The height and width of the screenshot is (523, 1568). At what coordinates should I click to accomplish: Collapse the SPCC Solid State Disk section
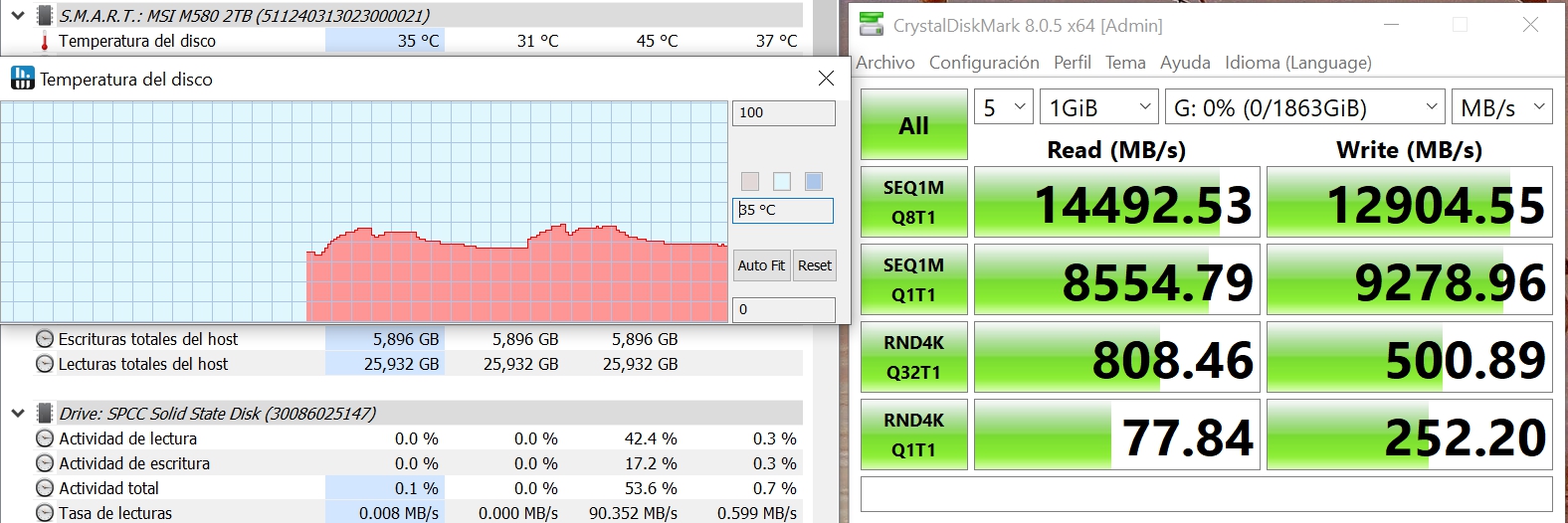pyautogui.click(x=18, y=413)
